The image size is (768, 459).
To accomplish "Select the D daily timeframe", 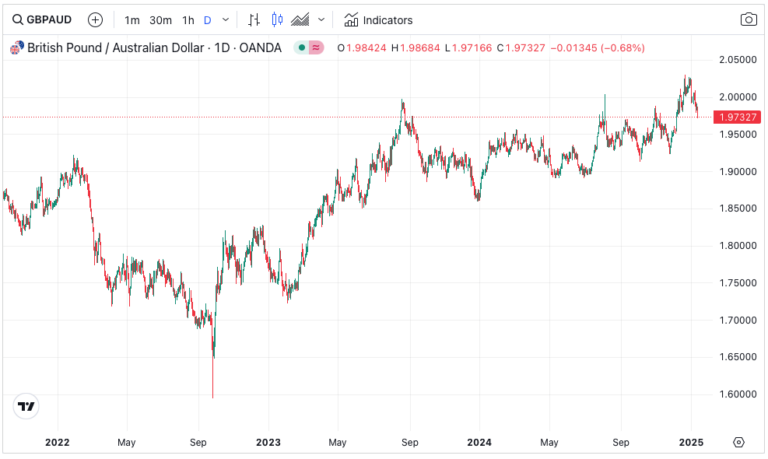I will pos(207,20).
